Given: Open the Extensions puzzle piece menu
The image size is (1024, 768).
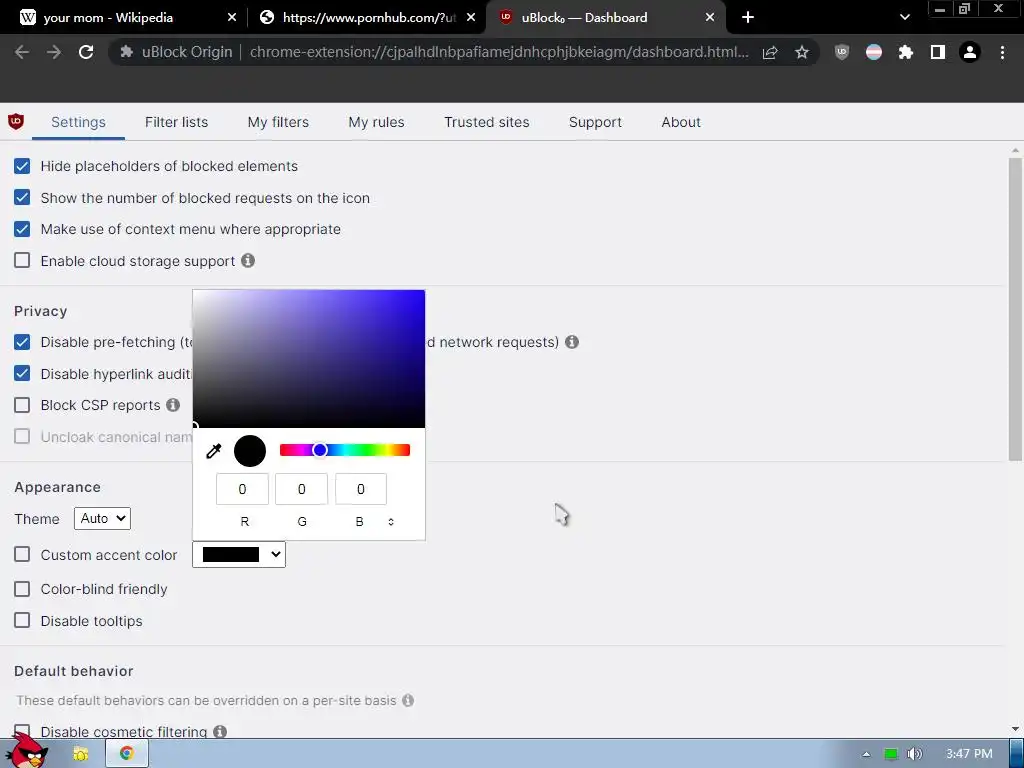Looking at the screenshot, I should pyautogui.click(x=905, y=52).
